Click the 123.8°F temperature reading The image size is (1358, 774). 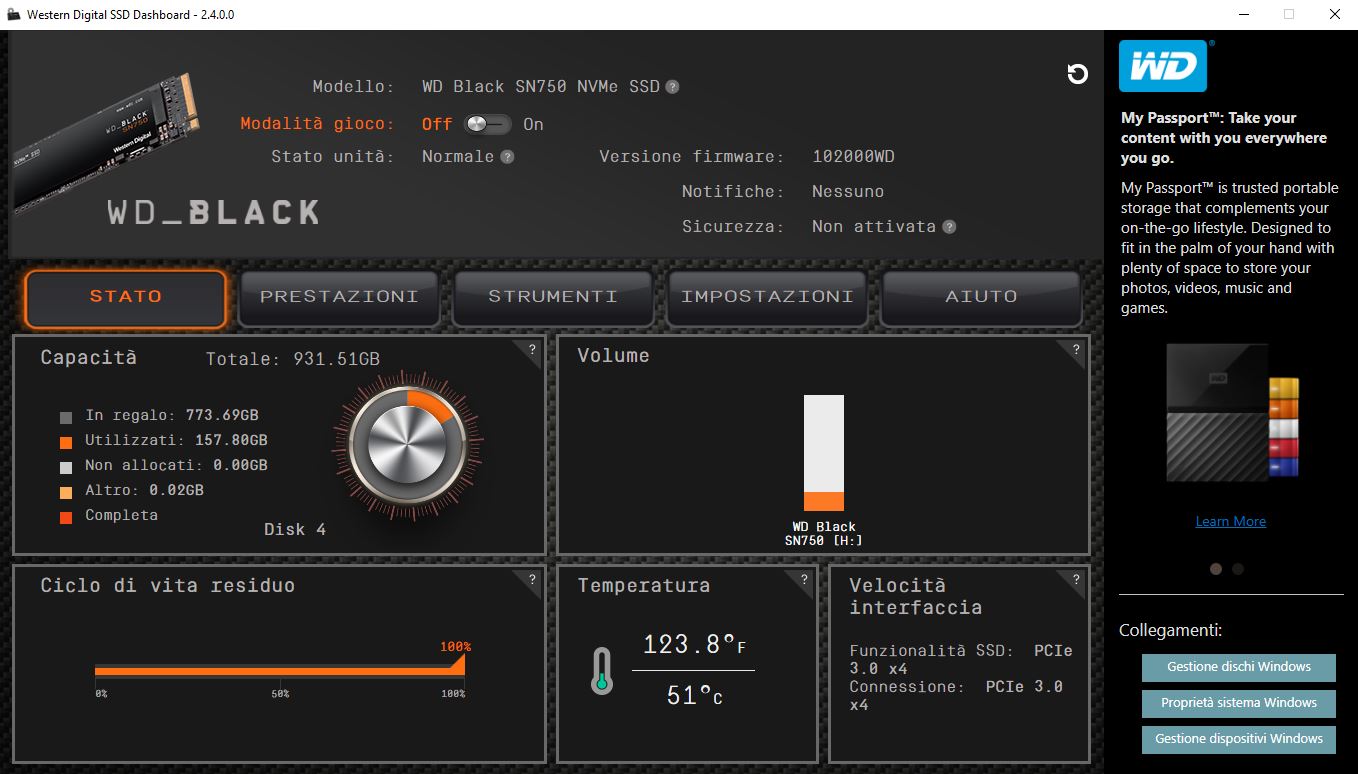pos(694,645)
